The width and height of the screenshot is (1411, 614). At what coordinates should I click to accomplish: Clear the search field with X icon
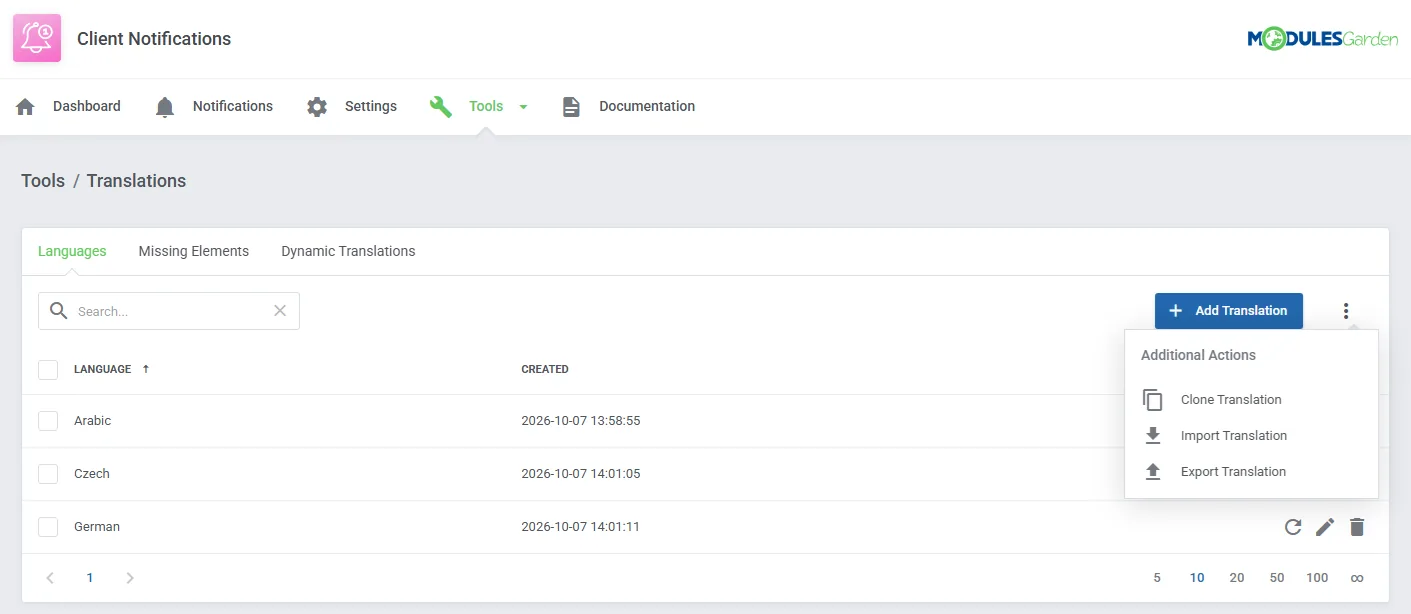tap(280, 311)
